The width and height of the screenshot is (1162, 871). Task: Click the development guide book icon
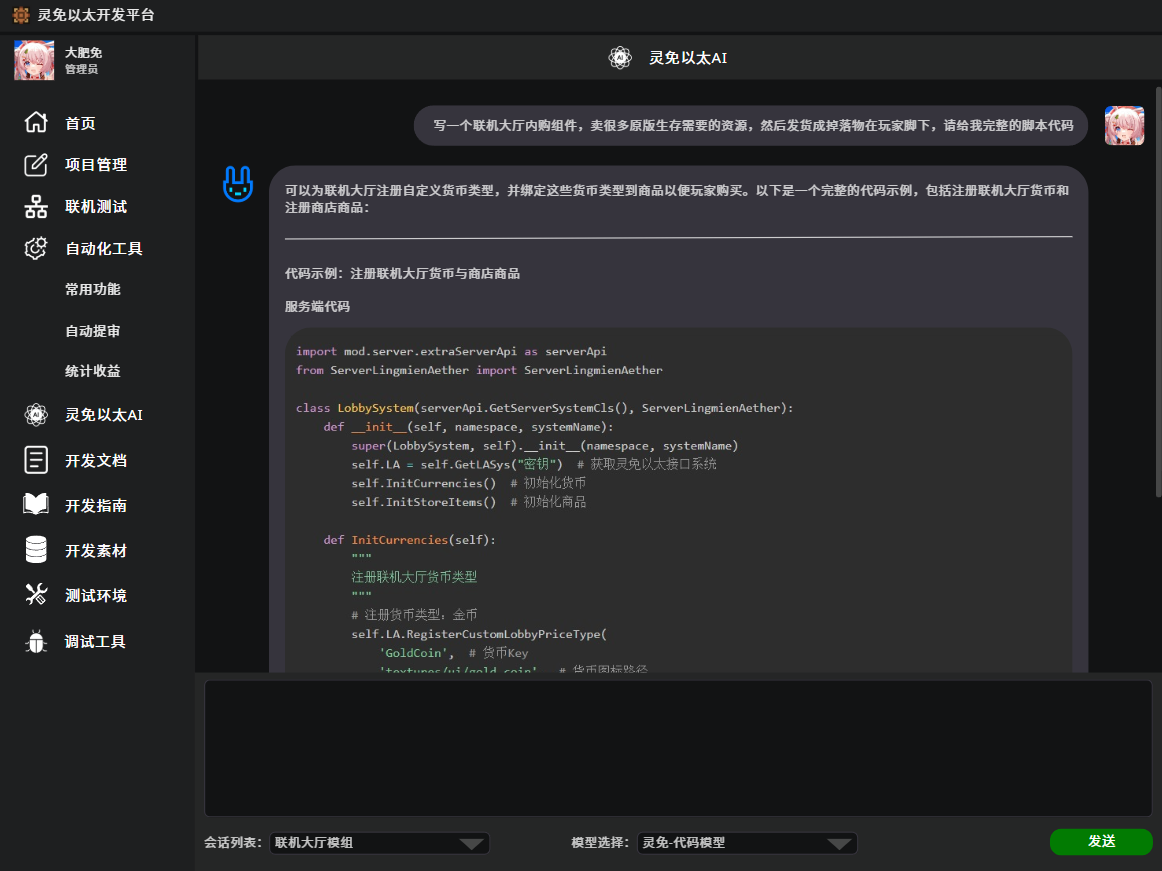click(x=36, y=505)
